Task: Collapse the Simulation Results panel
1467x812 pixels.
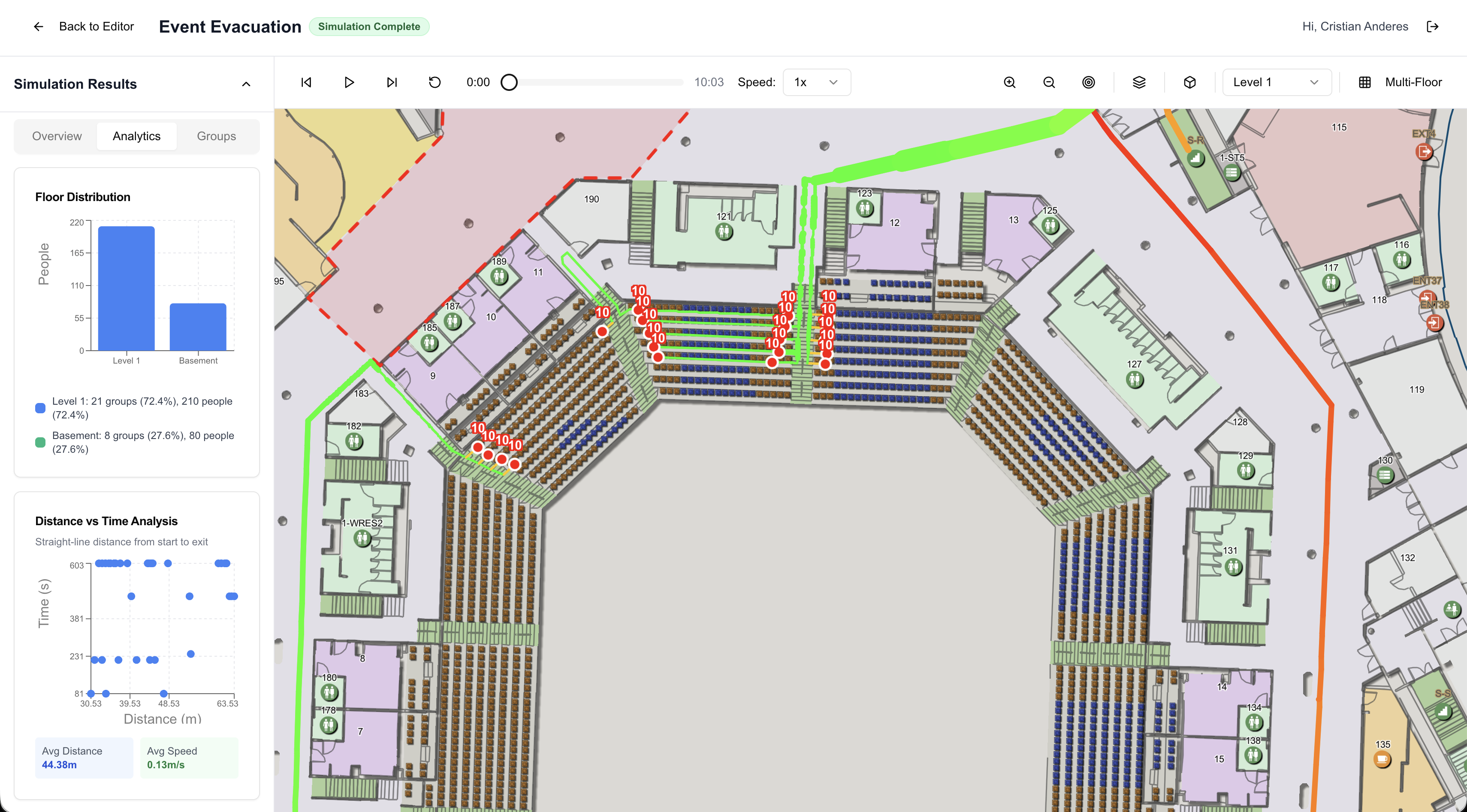Action: pos(246,84)
